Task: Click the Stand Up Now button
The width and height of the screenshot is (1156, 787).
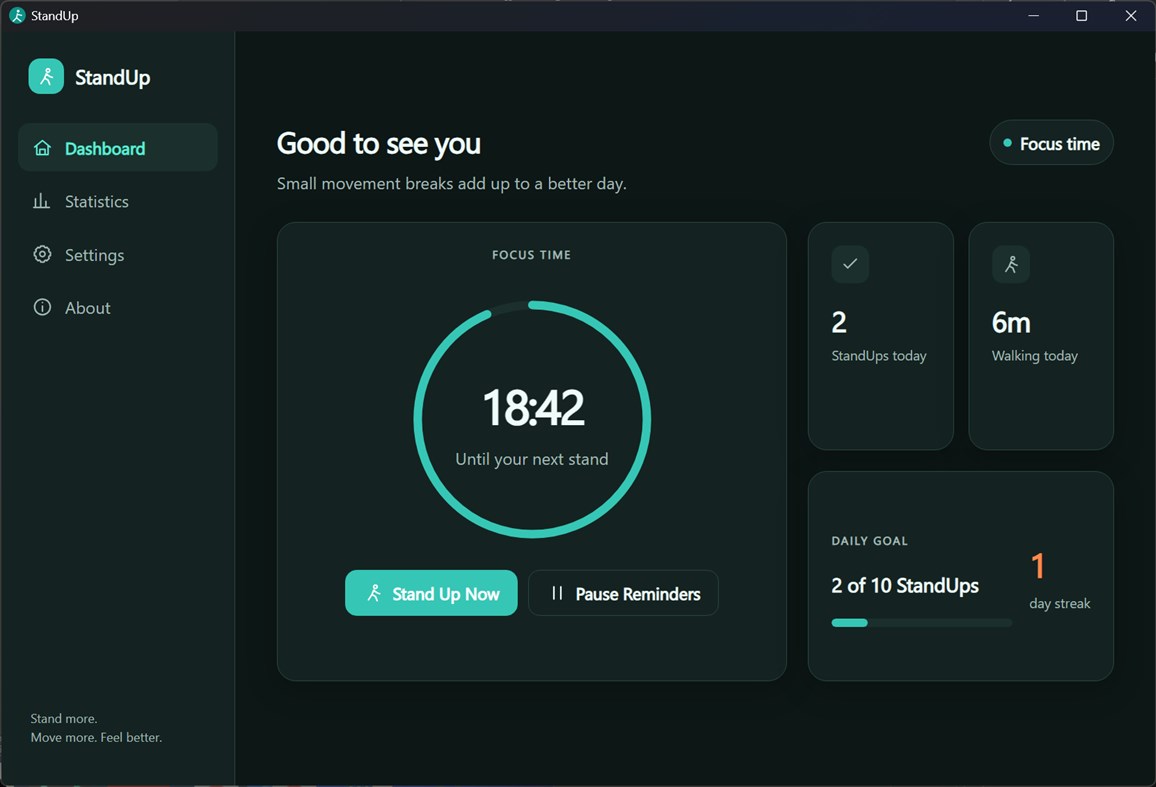Action: pyautogui.click(x=431, y=593)
